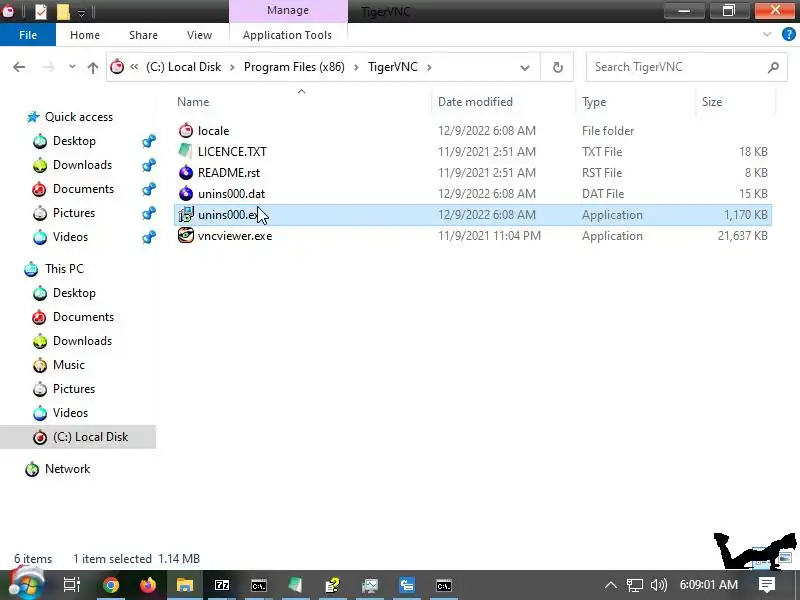Viewport: 800px width, 600px height.
Task: Sort by the Name column header
Action: pos(193,102)
